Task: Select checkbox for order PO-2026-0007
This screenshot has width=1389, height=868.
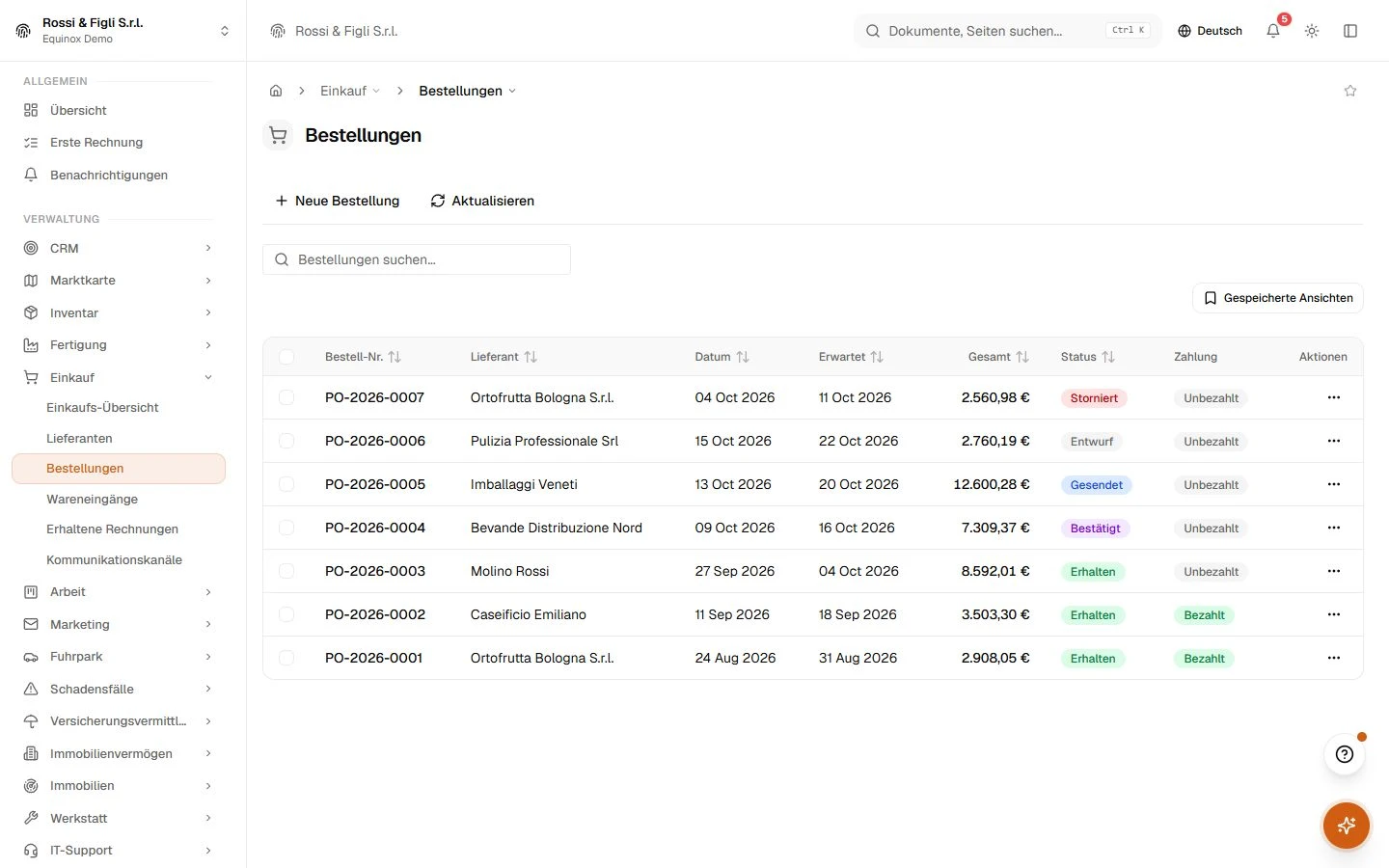Action: [x=286, y=397]
